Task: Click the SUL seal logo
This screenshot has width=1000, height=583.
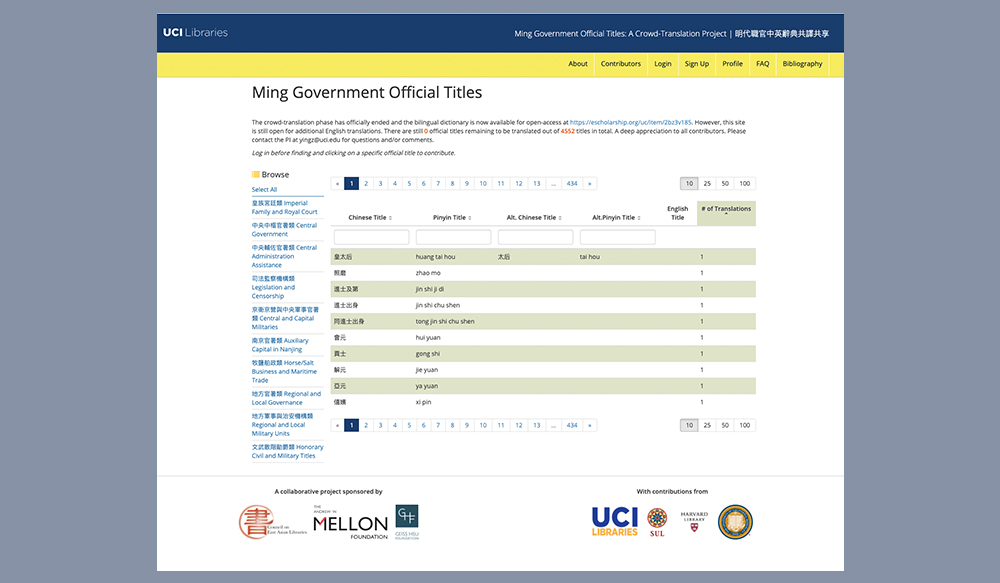Action: tap(658, 522)
